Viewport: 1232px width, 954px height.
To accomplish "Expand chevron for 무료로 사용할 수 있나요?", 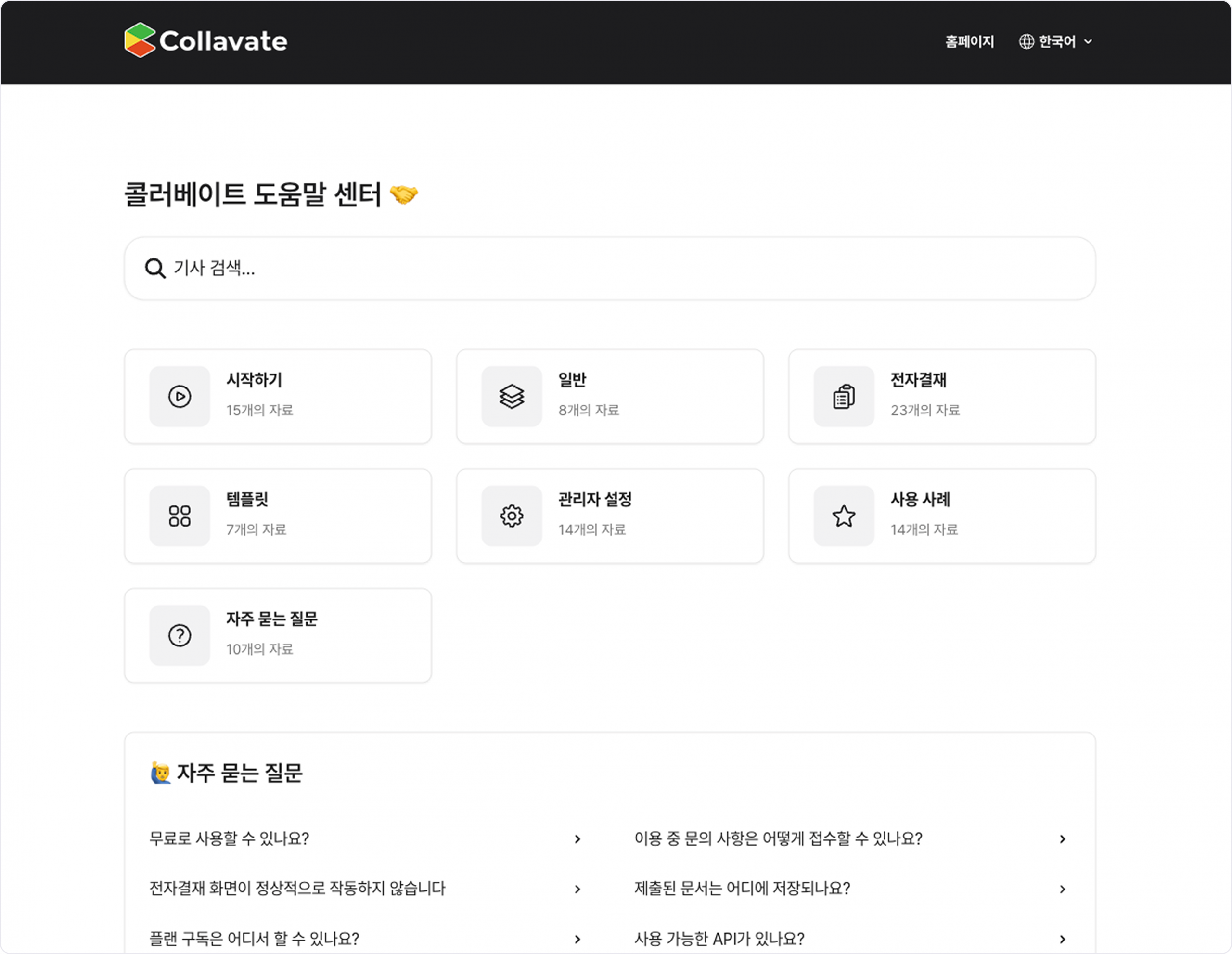I will tap(577, 839).
